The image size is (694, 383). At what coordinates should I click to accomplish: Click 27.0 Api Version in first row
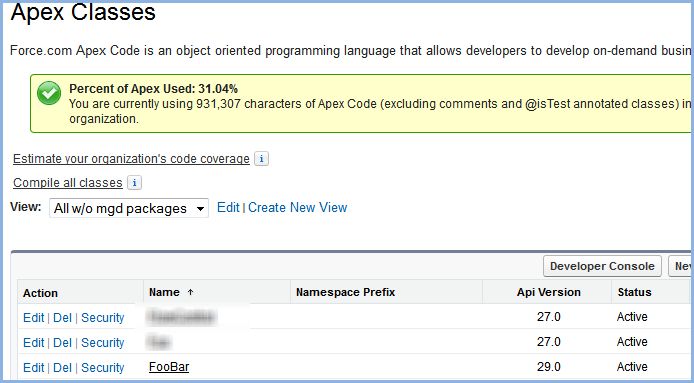[548, 317]
